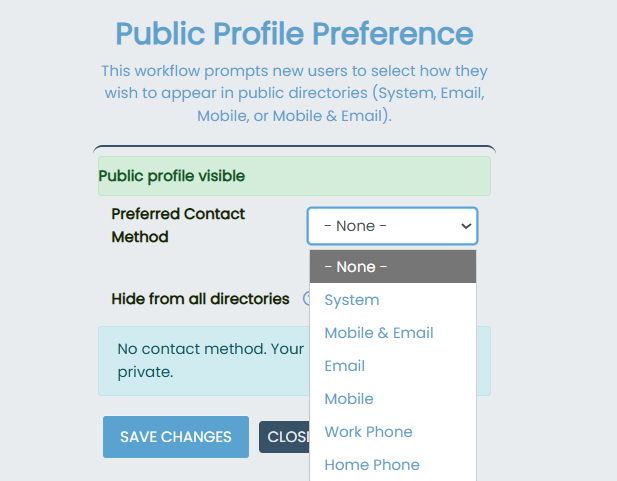
Task: Click the Preferred Contact Method dropdown arrow
Action: 466,226
